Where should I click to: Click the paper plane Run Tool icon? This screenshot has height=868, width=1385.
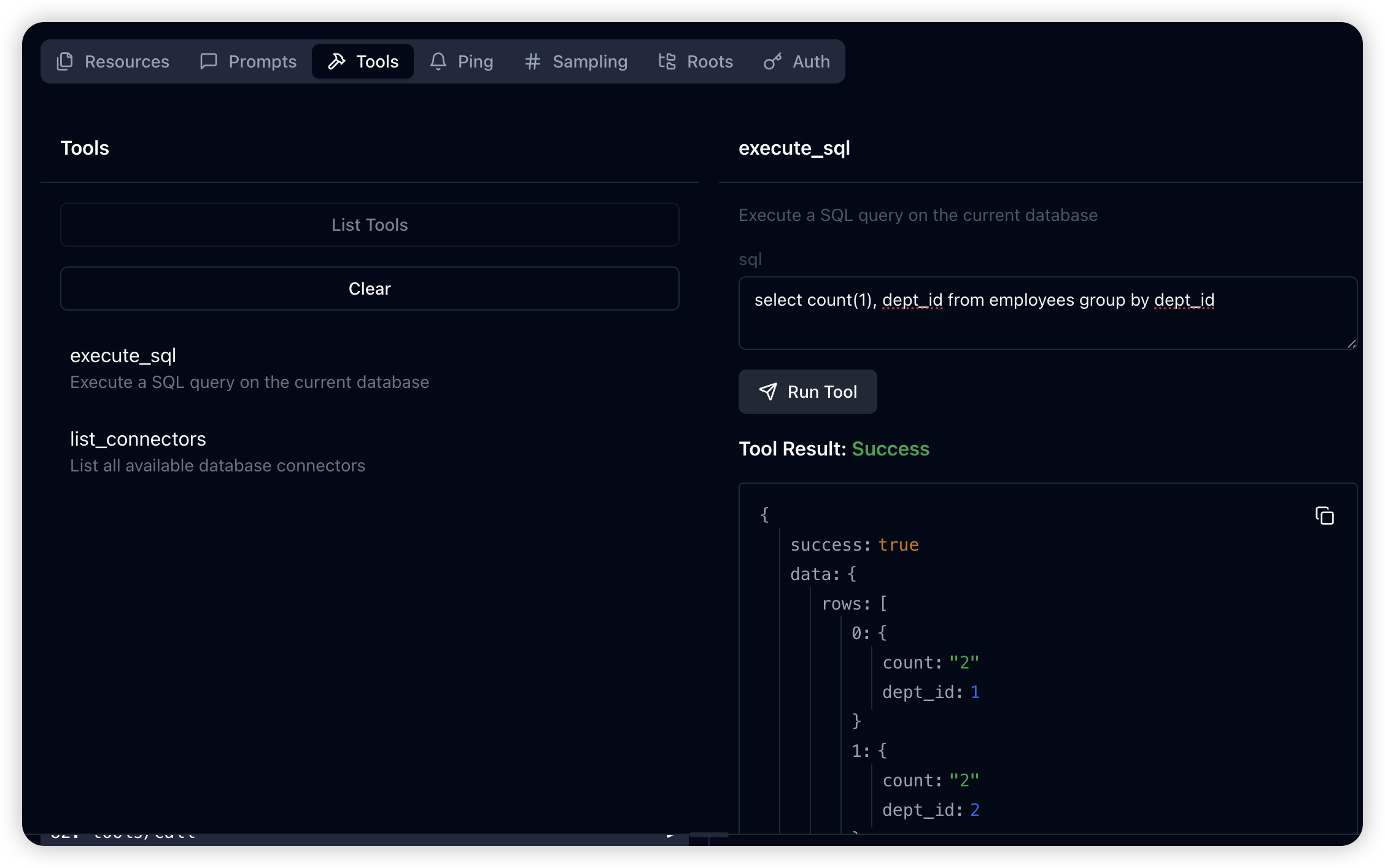(768, 392)
